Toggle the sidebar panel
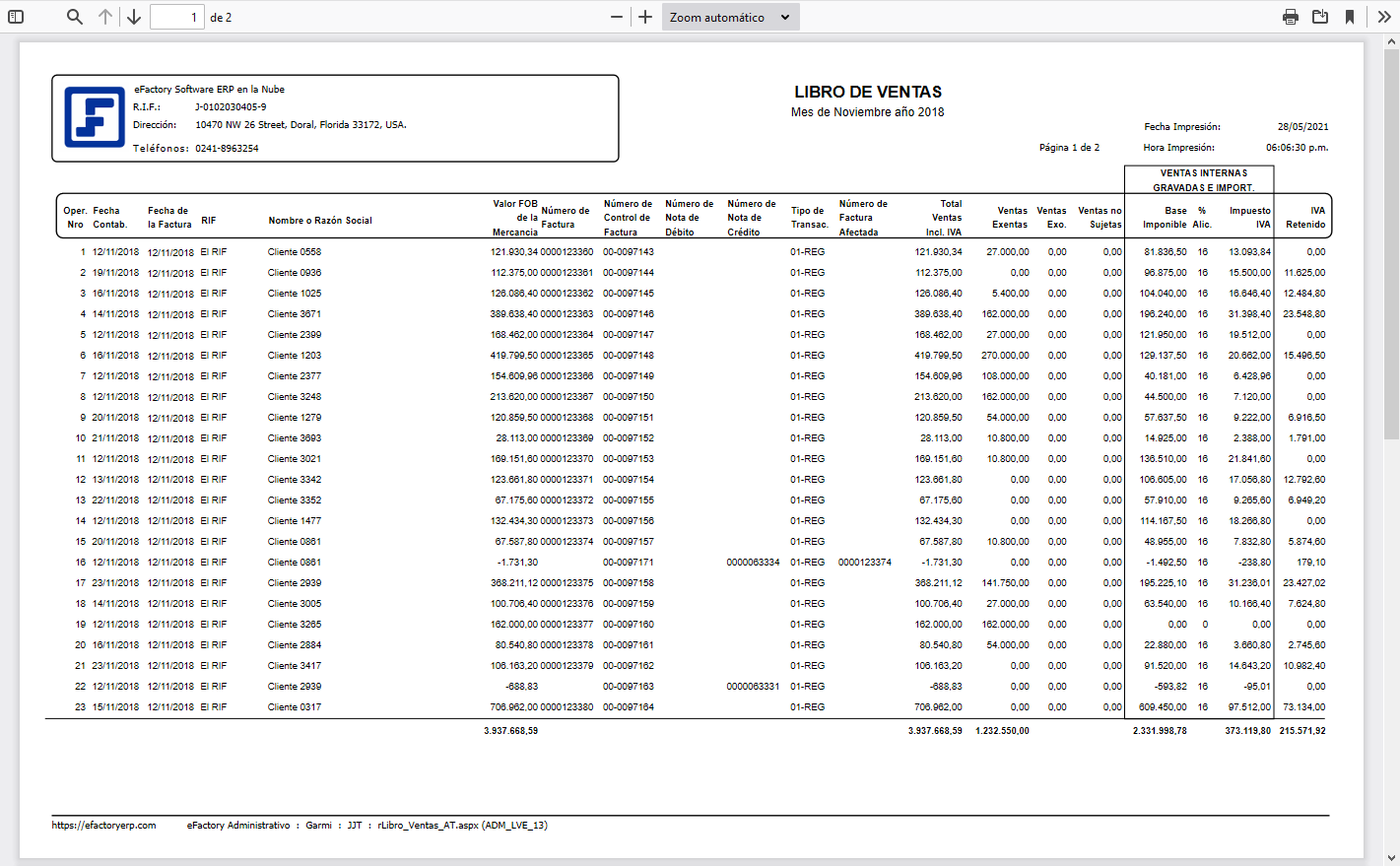The width and height of the screenshot is (1400, 866). pos(16,17)
